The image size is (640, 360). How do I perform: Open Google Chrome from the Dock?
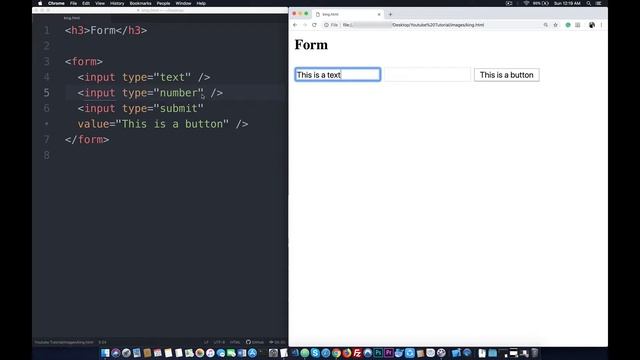336,353
